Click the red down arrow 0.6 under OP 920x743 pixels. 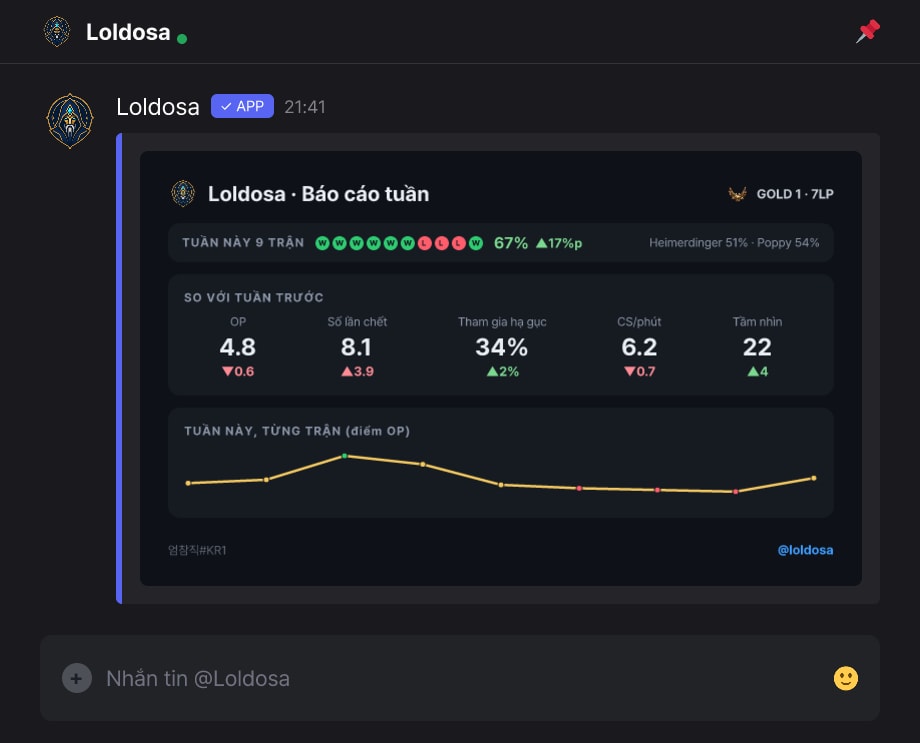pos(238,372)
